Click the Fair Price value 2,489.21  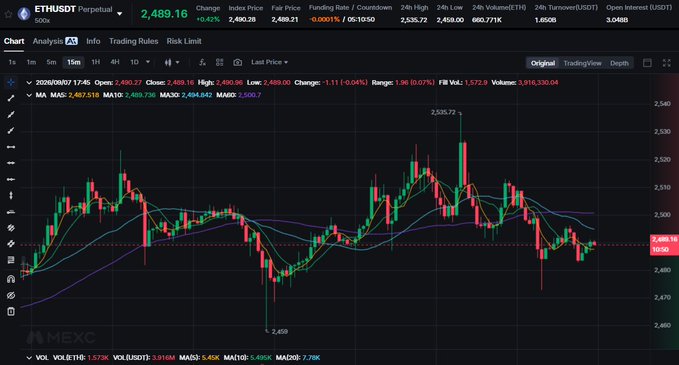click(x=285, y=19)
